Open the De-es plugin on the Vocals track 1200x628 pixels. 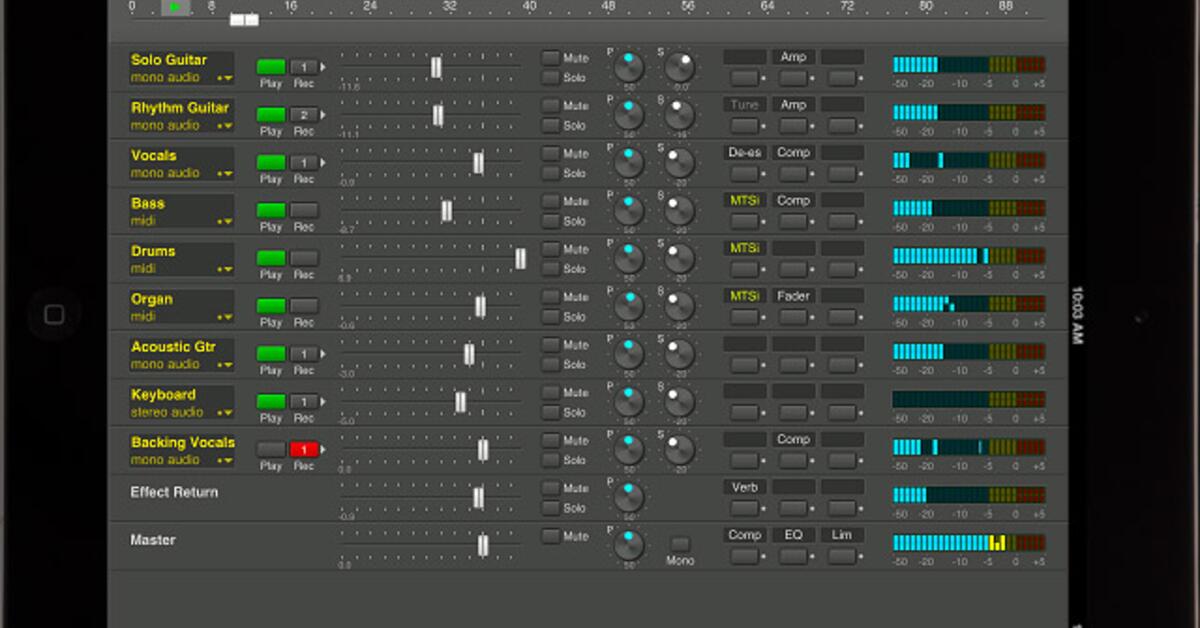pyautogui.click(x=744, y=152)
